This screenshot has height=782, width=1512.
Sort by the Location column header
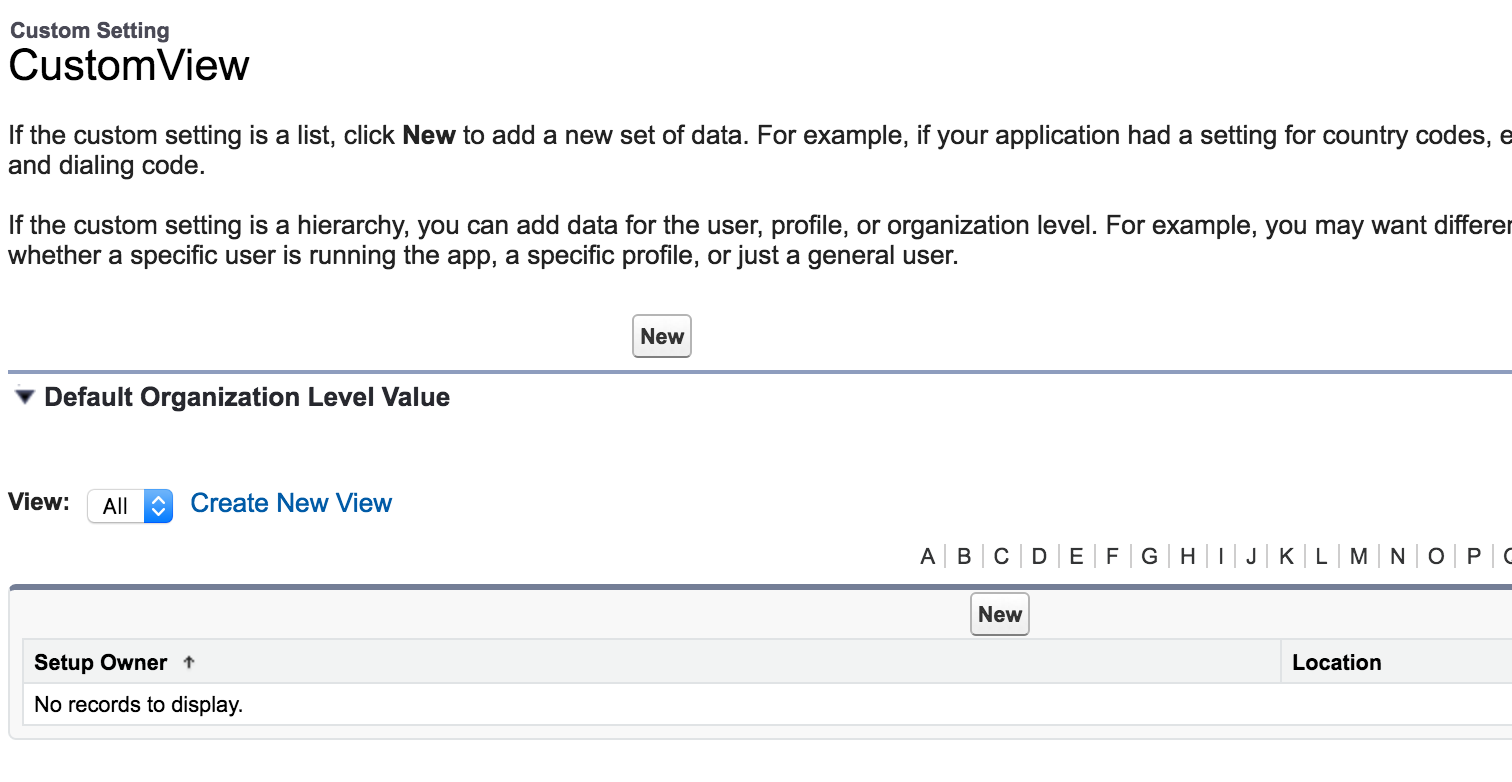1336,662
